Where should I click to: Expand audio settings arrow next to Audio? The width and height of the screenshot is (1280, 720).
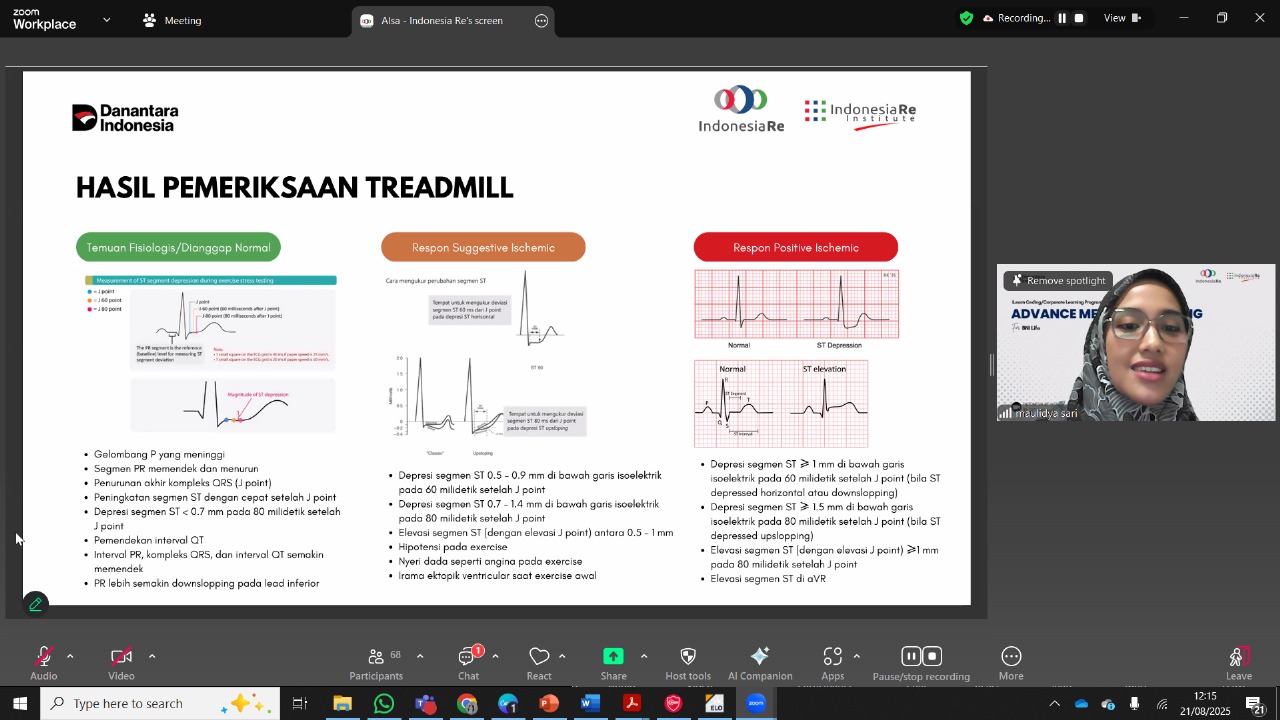[x=70, y=656]
